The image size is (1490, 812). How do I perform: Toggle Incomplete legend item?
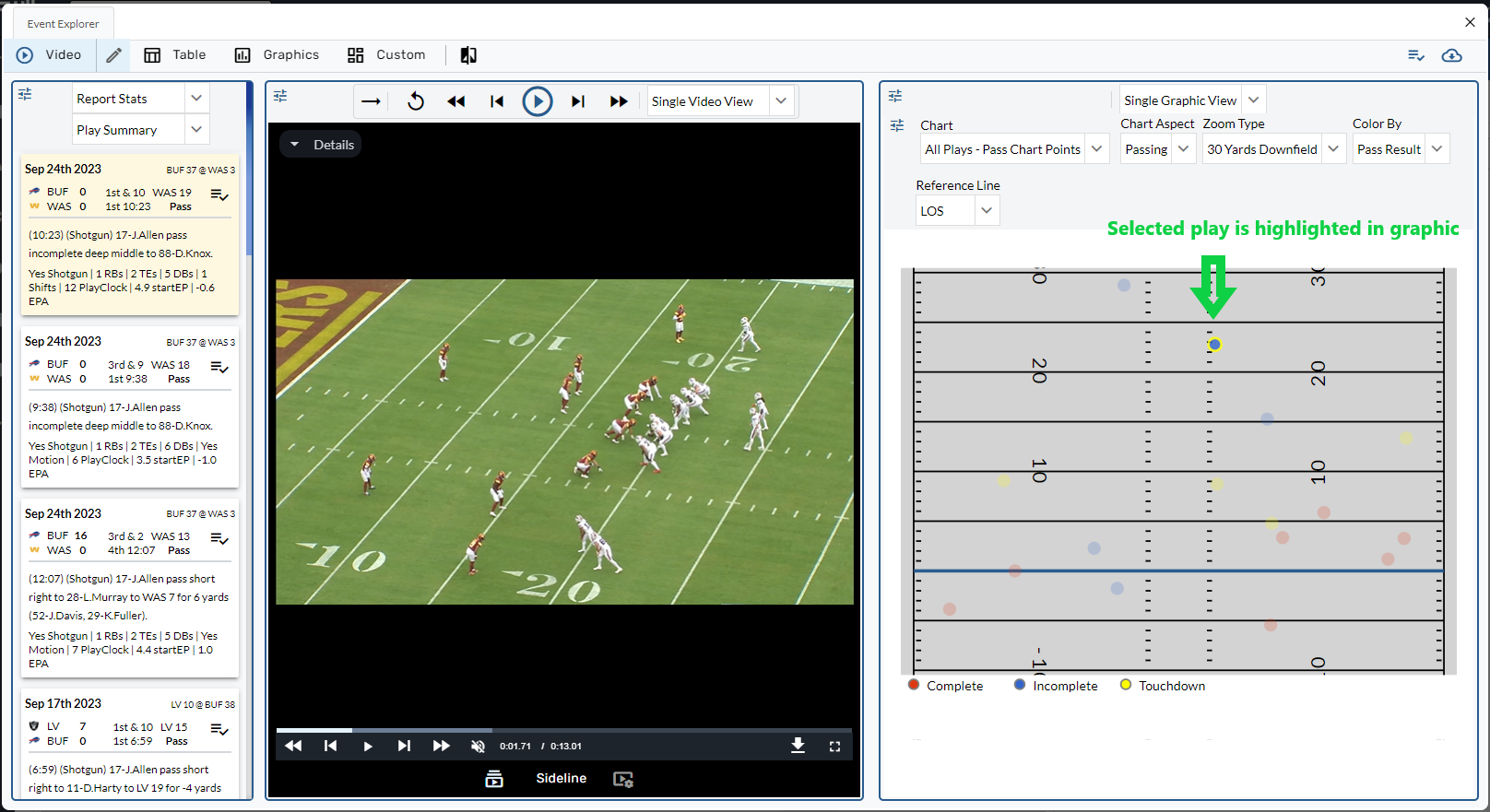point(1055,686)
